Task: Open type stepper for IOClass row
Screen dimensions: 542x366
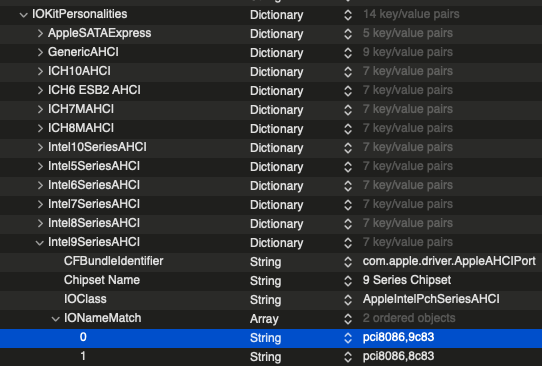Action: pos(348,300)
